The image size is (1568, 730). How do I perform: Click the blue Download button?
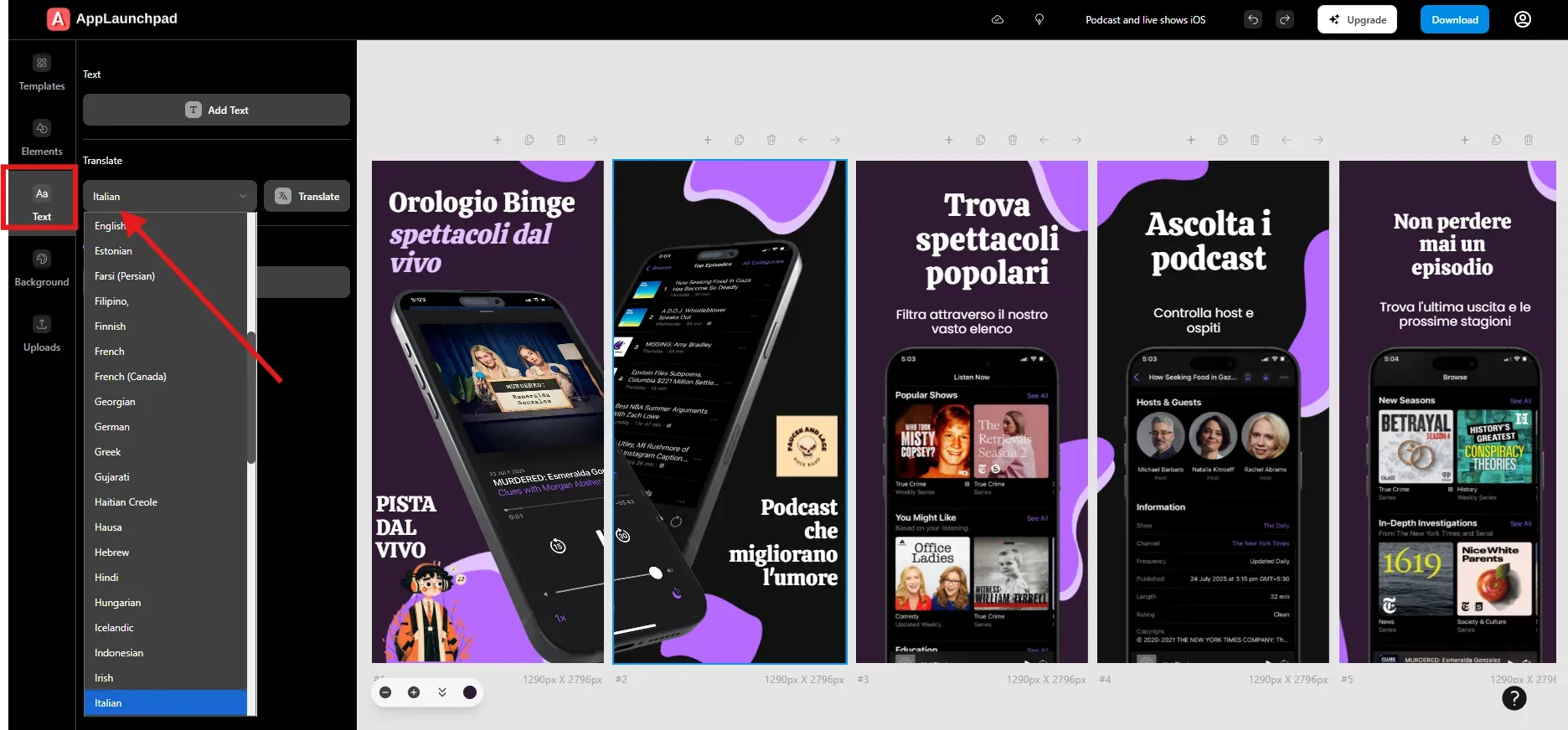click(x=1454, y=19)
